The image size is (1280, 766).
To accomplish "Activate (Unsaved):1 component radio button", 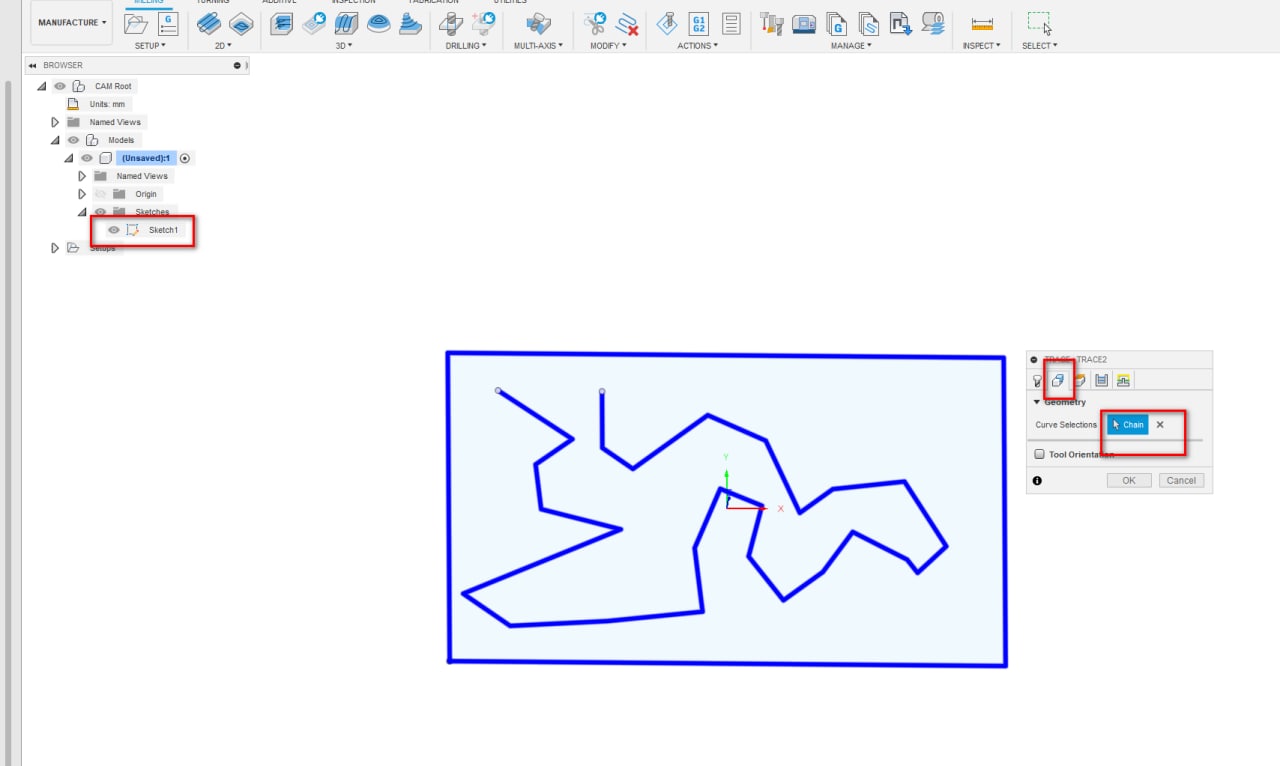I will [185, 158].
